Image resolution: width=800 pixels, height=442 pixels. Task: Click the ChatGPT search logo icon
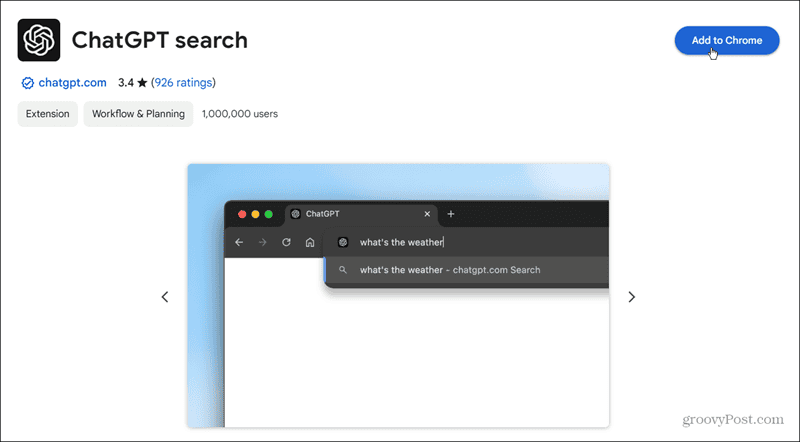39,40
